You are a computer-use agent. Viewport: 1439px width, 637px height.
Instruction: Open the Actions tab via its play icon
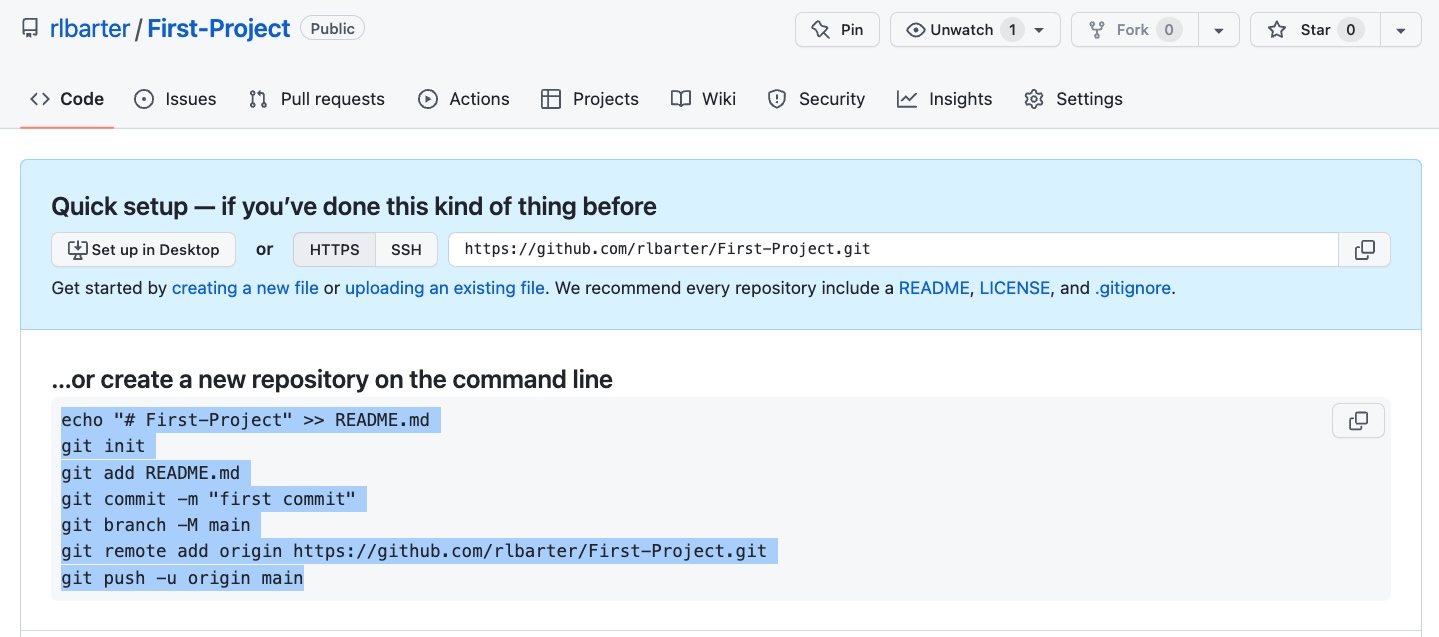point(428,99)
